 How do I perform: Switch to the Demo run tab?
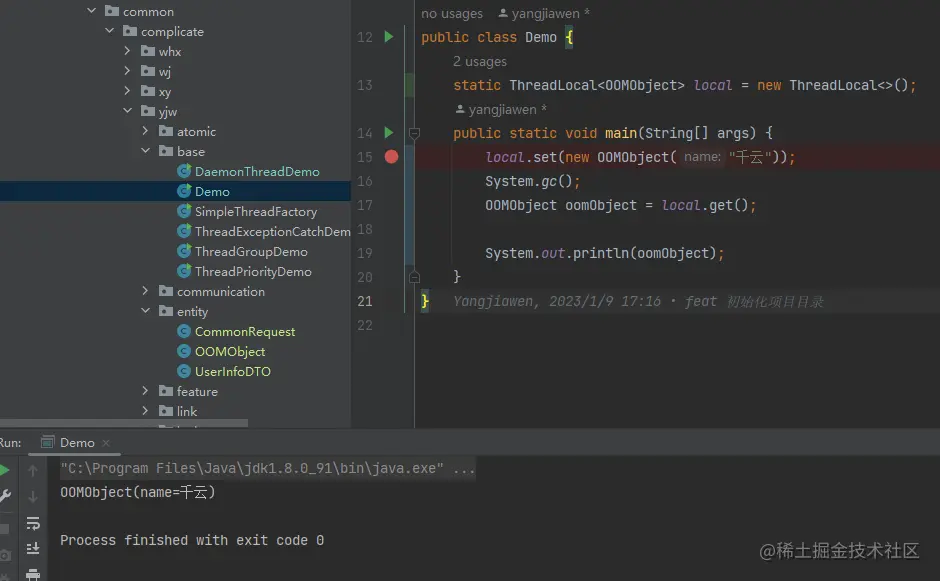tap(77, 442)
